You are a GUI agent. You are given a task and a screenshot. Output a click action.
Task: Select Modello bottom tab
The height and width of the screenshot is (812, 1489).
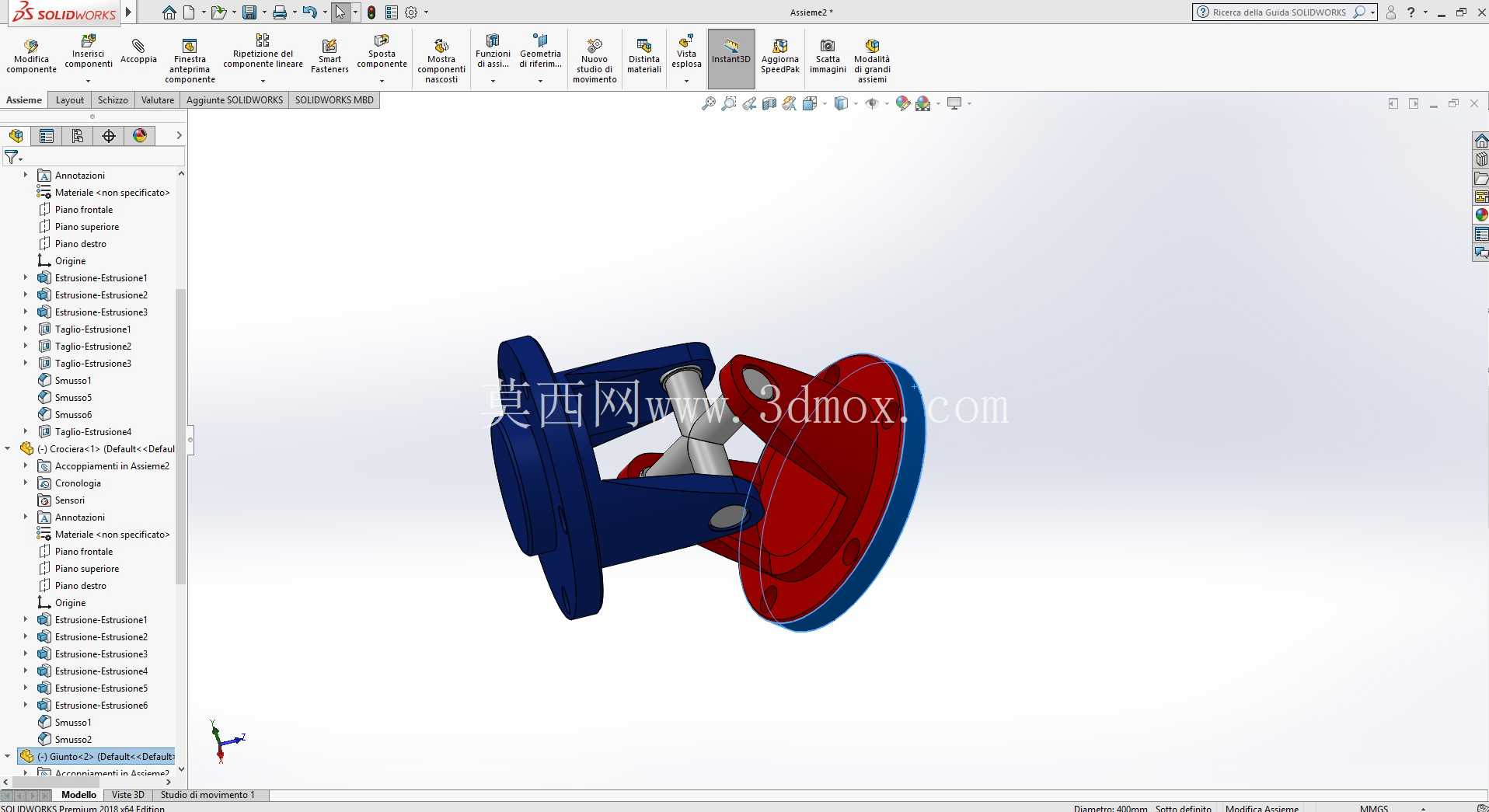click(78, 795)
